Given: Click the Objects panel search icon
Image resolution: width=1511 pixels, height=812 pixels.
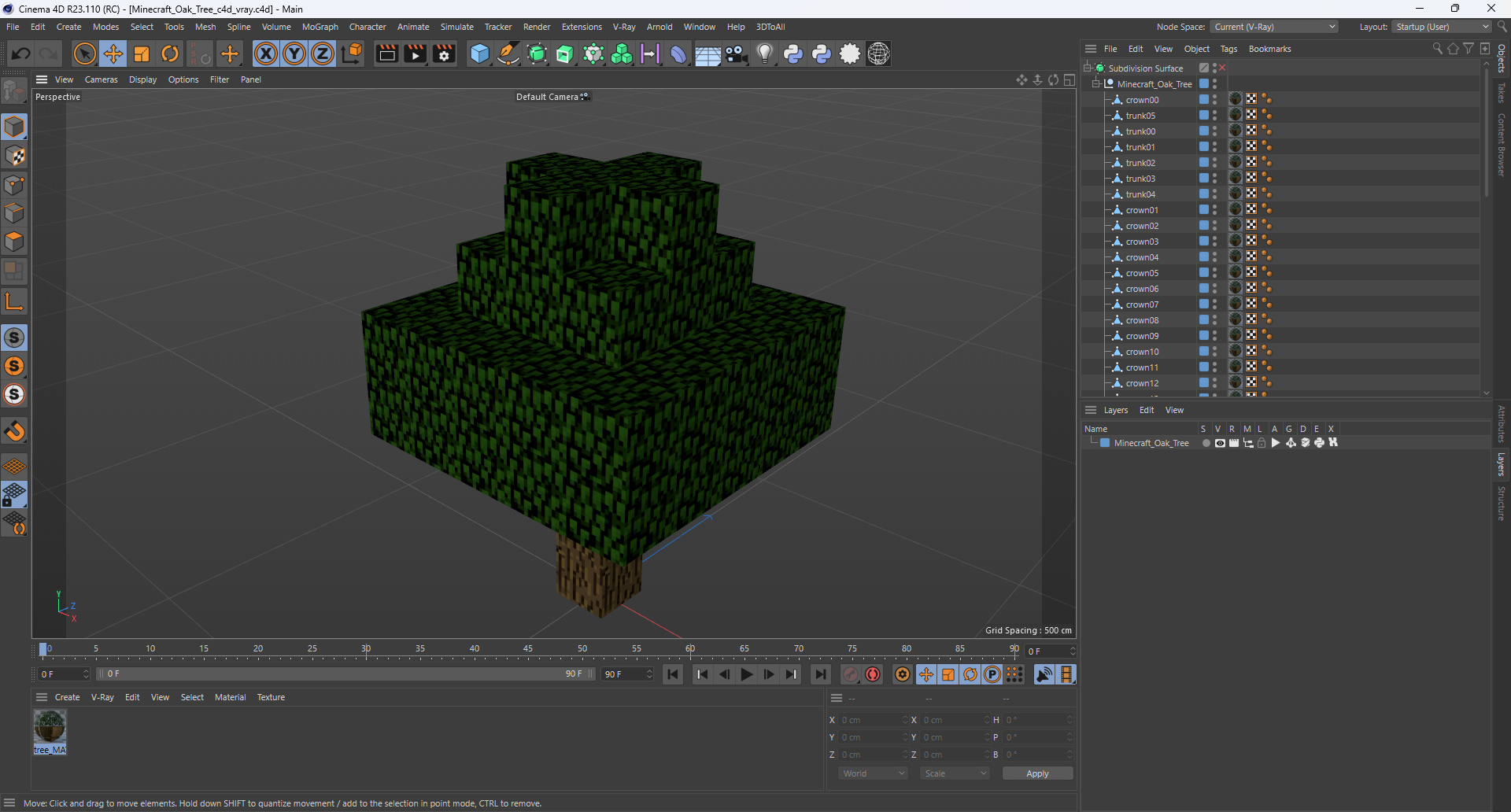Looking at the screenshot, I should 1437,49.
